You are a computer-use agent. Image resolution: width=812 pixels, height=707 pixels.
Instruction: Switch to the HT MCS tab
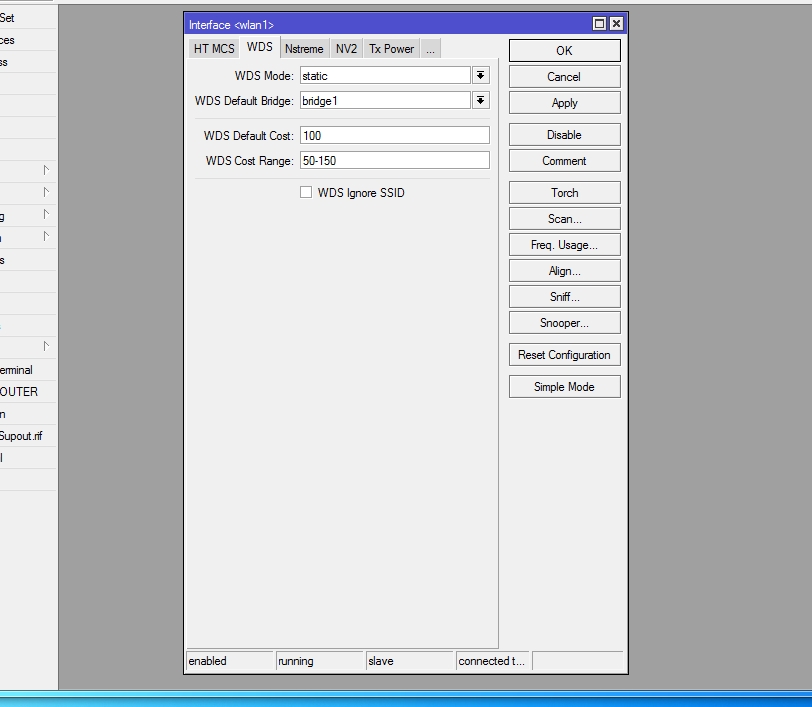[214, 49]
